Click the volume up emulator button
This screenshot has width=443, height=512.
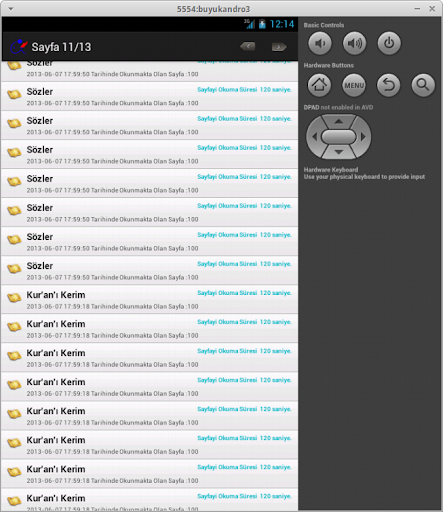click(354, 43)
